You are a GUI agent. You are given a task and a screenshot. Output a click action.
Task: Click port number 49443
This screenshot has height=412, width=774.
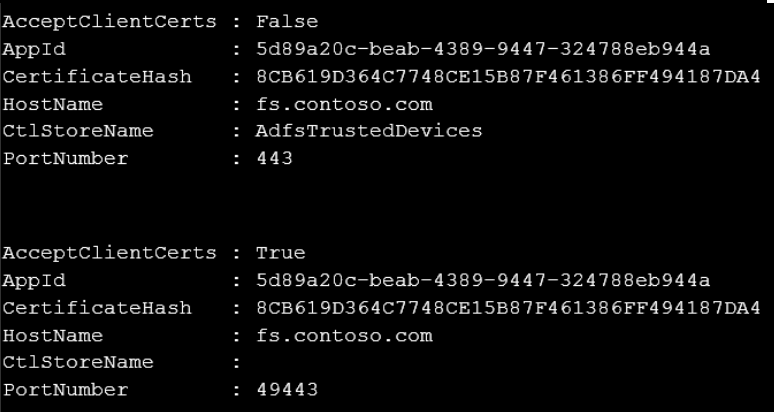(x=287, y=390)
